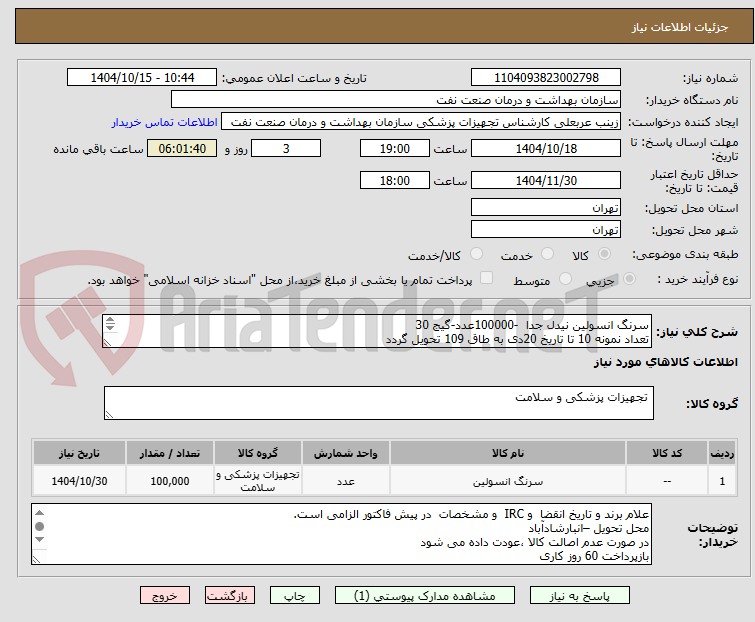This screenshot has height=622, width=755.
Task: Click the نام کالا column header
Action: (x=508, y=453)
